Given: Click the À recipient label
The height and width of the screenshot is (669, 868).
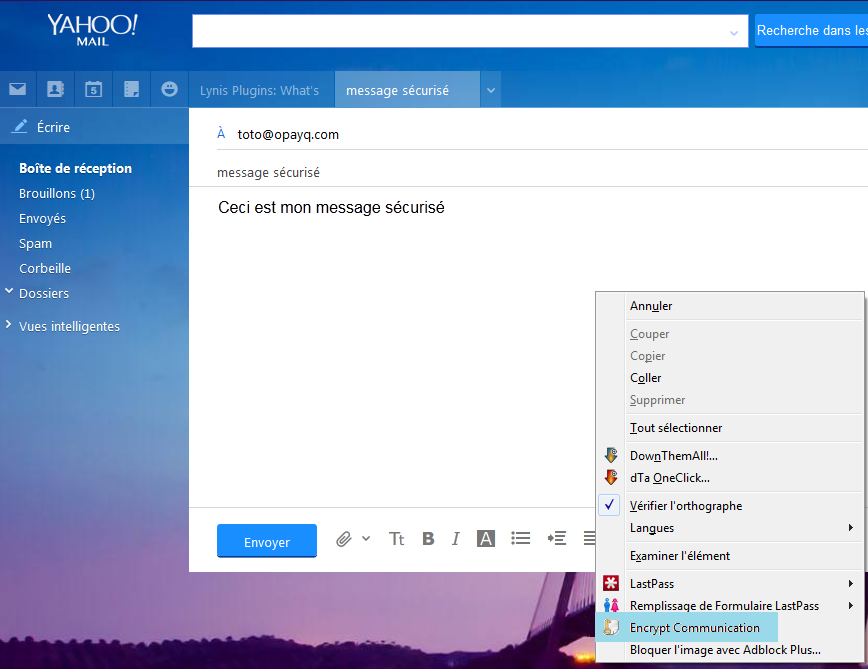Looking at the screenshot, I should pyautogui.click(x=221, y=133).
